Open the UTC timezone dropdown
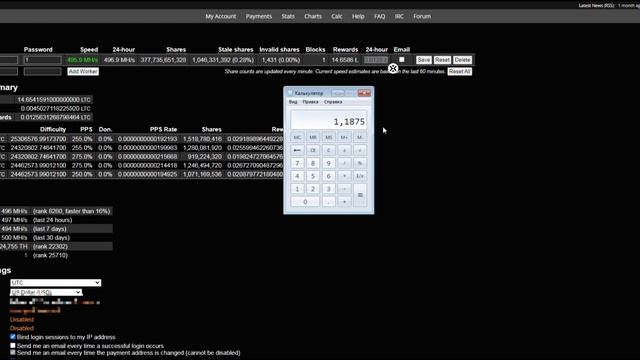 click(x=56, y=282)
